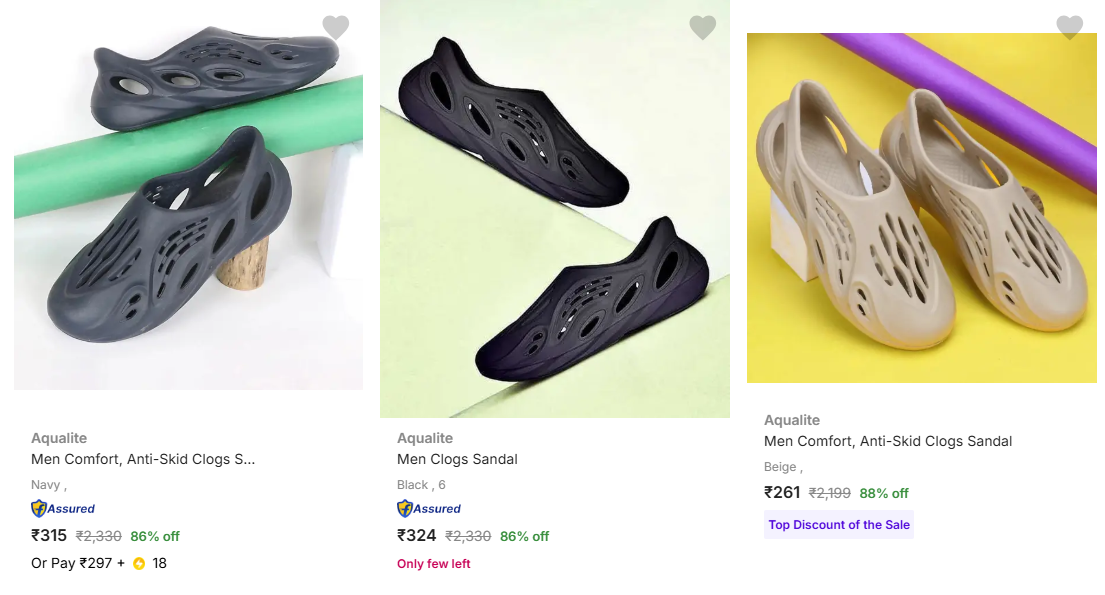Viewport: 1105px width, 595px height.
Task: Open the Navy clogs product image
Action: pyautogui.click(x=188, y=200)
